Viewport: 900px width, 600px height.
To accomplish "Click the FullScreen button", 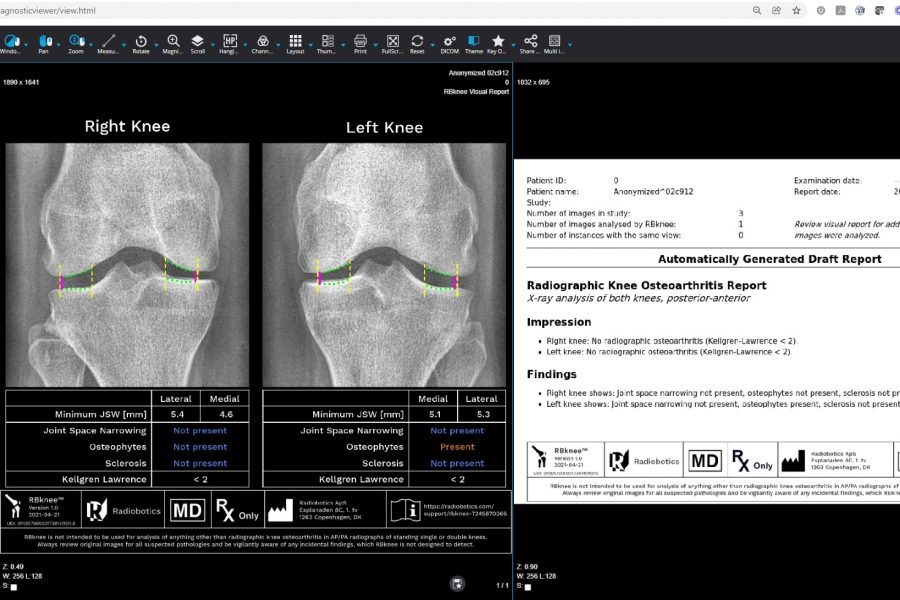I will [392, 41].
